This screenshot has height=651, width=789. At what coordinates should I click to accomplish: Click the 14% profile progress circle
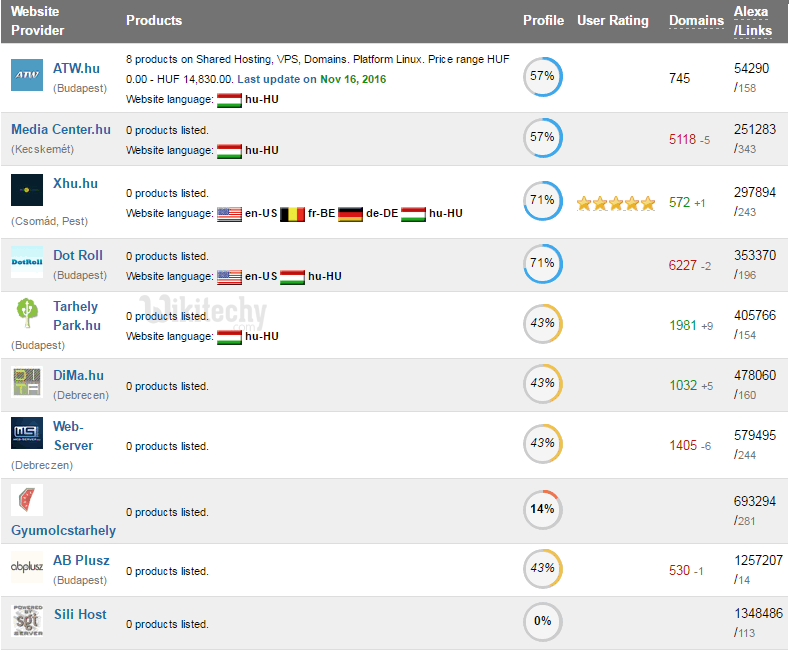542,509
